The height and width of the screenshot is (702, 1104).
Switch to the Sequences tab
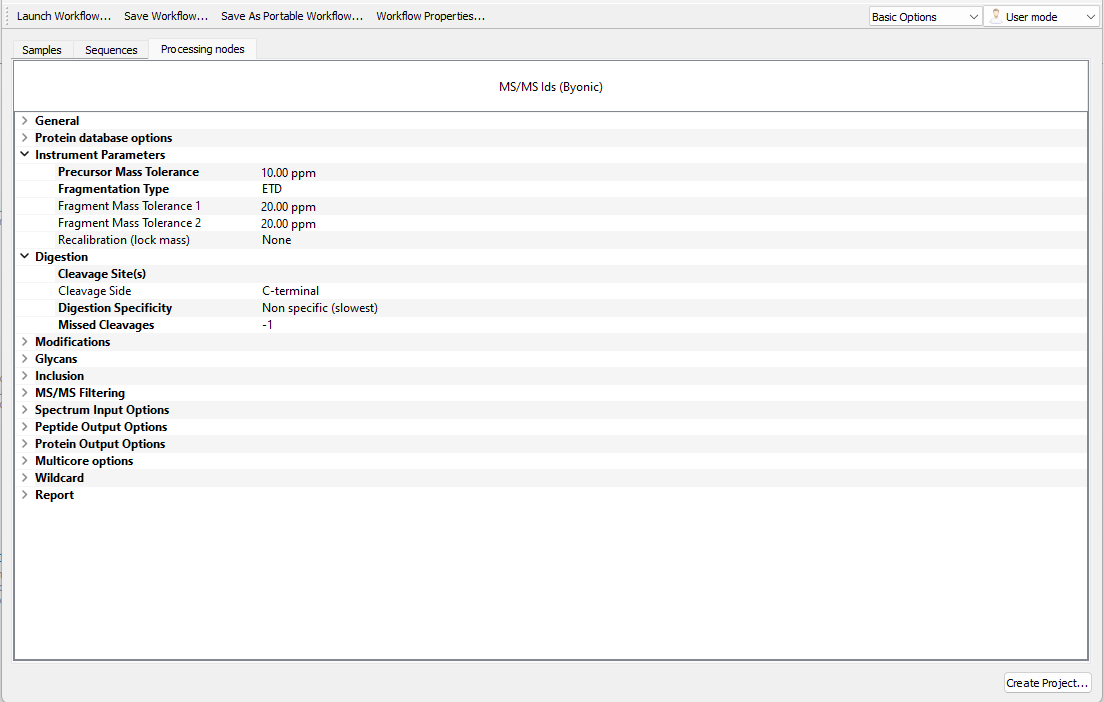111,49
